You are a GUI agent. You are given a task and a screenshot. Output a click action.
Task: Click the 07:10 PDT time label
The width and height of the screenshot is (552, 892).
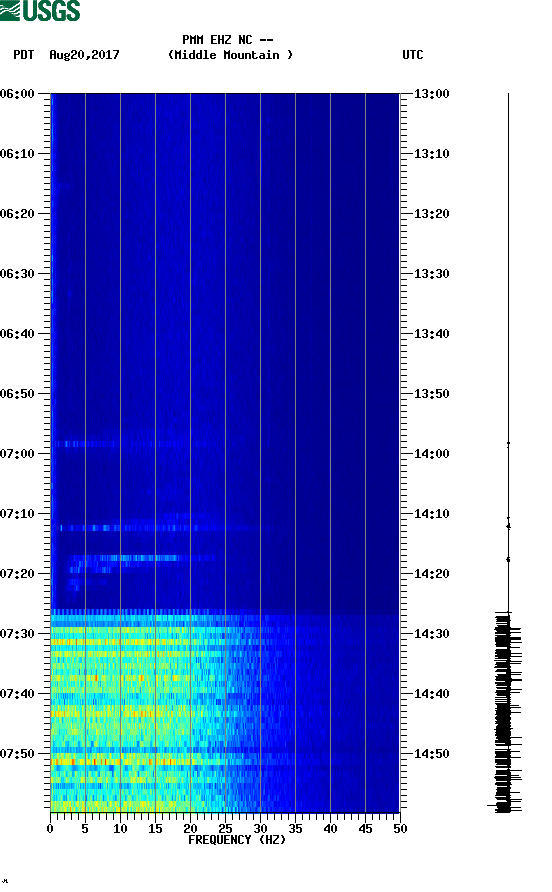tap(18, 514)
